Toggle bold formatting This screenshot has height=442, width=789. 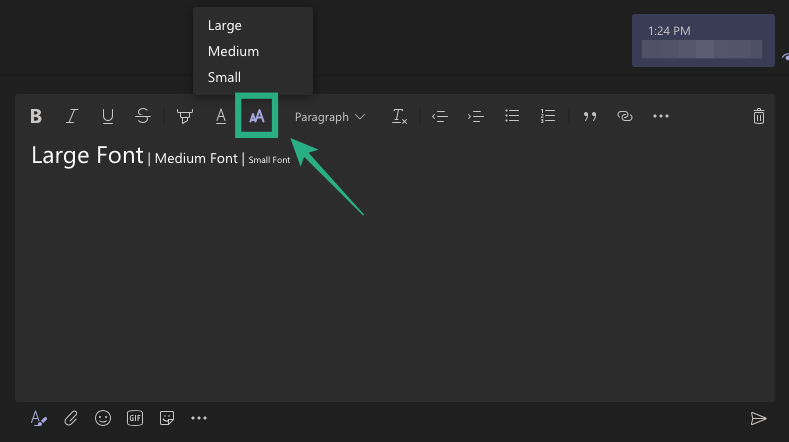[x=36, y=116]
